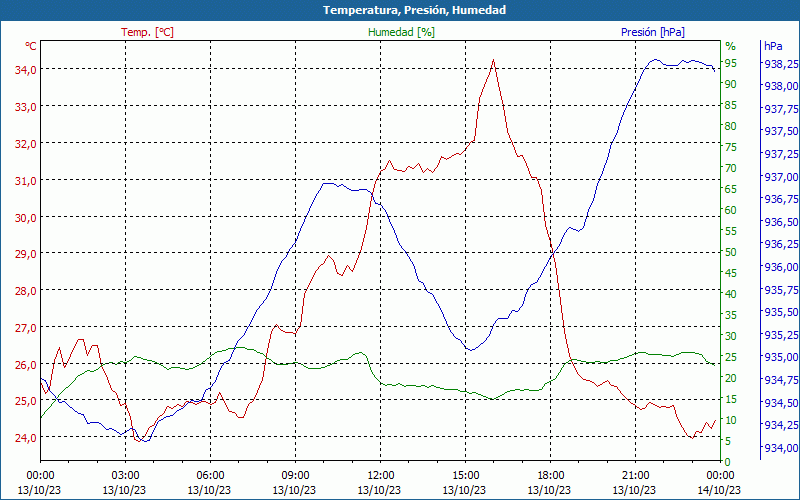
Task: Click the °C unit label on temperature axis
Action: pyautogui.click(x=31, y=46)
